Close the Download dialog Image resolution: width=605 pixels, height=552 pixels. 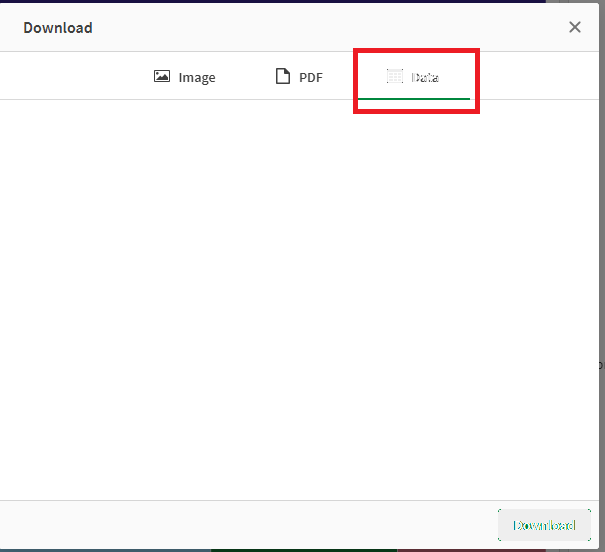[x=575, y=27]
